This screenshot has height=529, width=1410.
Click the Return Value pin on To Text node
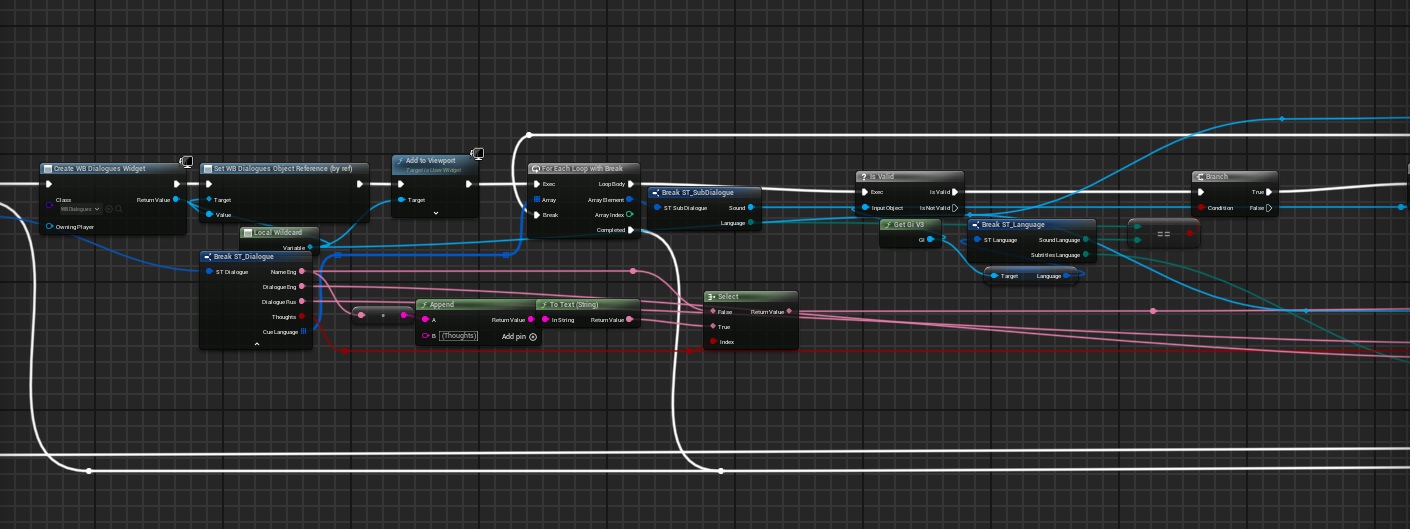[629, 319]
